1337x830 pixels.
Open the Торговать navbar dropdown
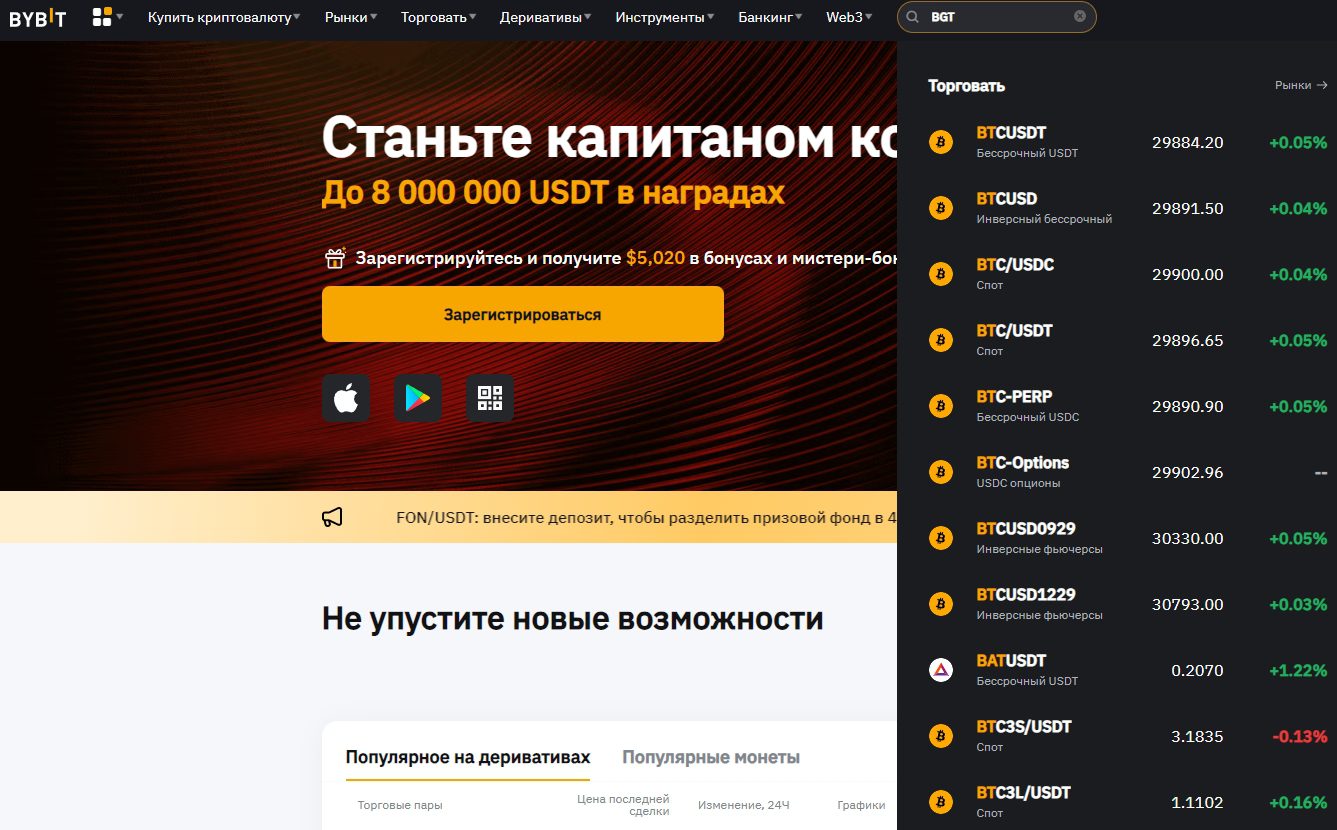tap(438, 17)
